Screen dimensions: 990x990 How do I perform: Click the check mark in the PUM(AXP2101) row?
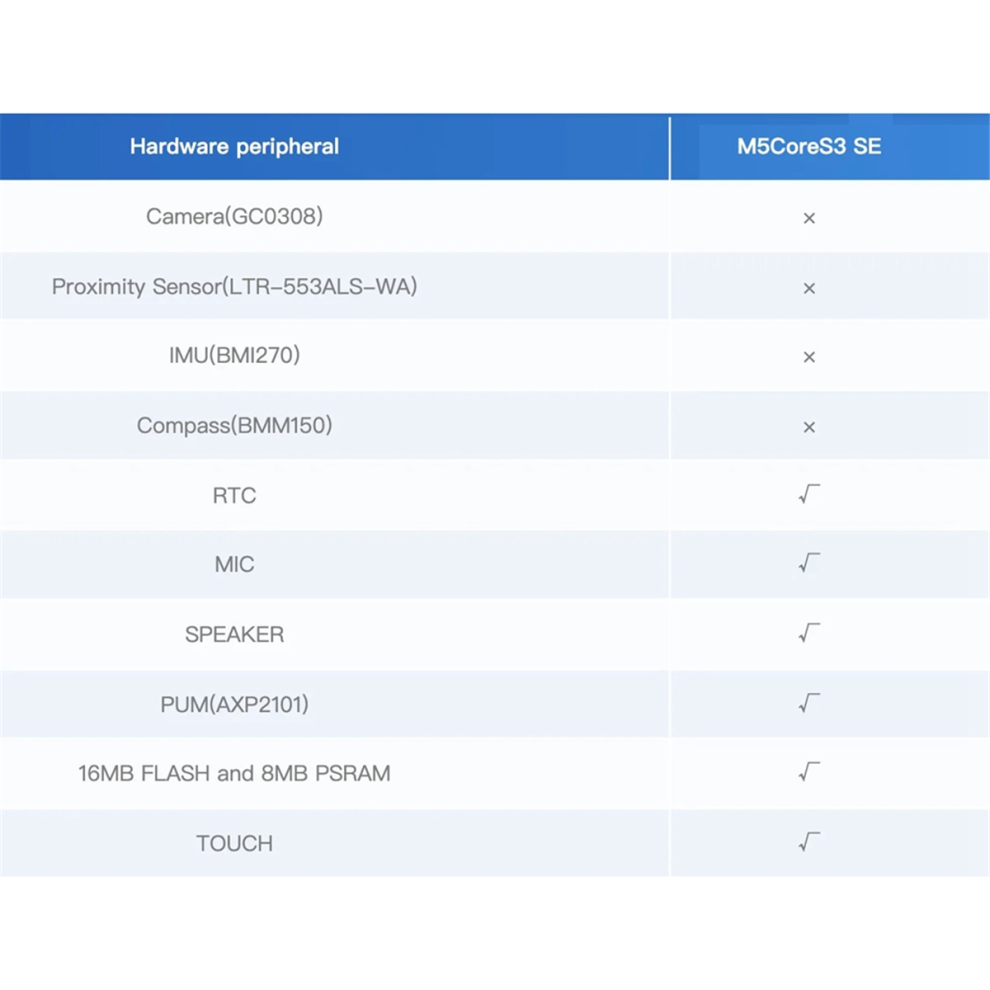coord(809,703)
